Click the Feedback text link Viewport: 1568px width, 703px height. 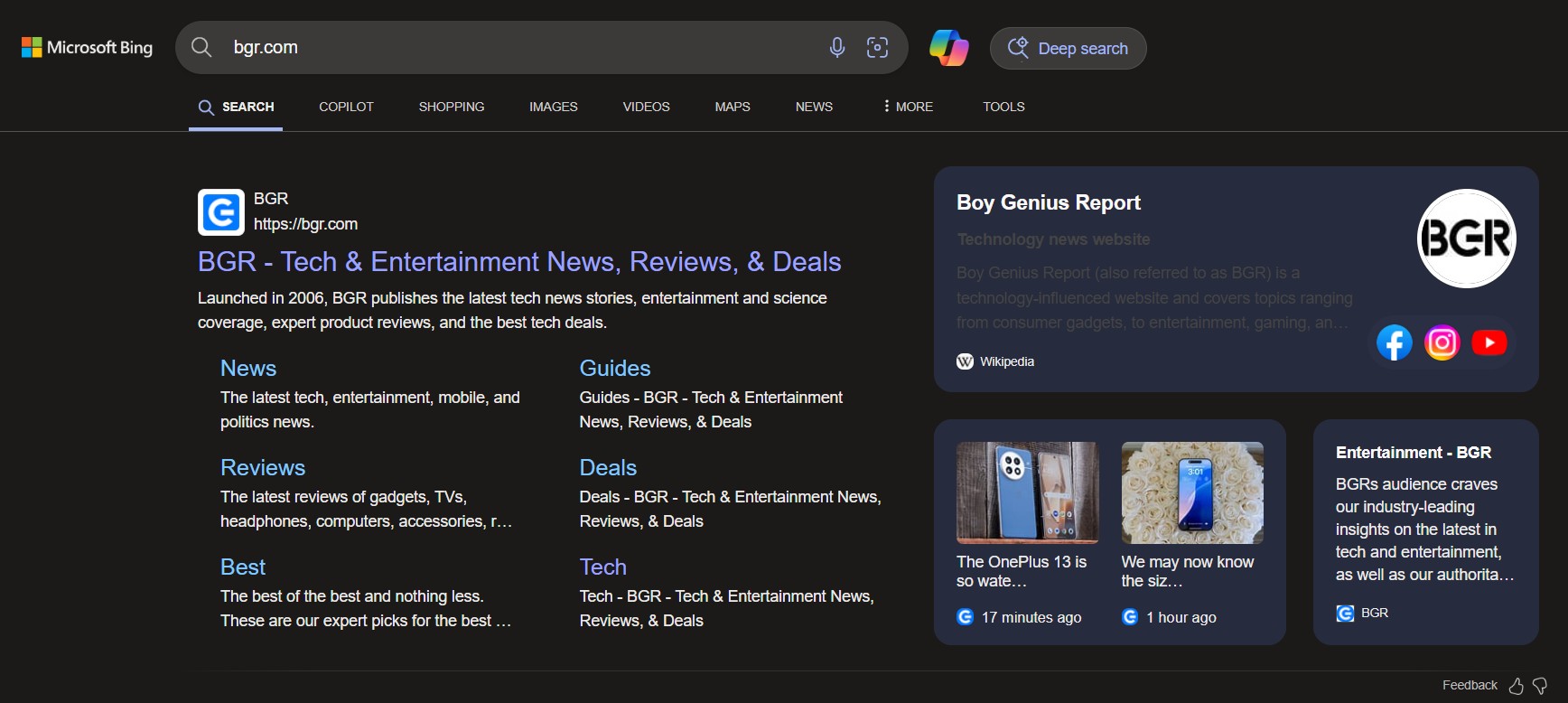[1470, 685]
